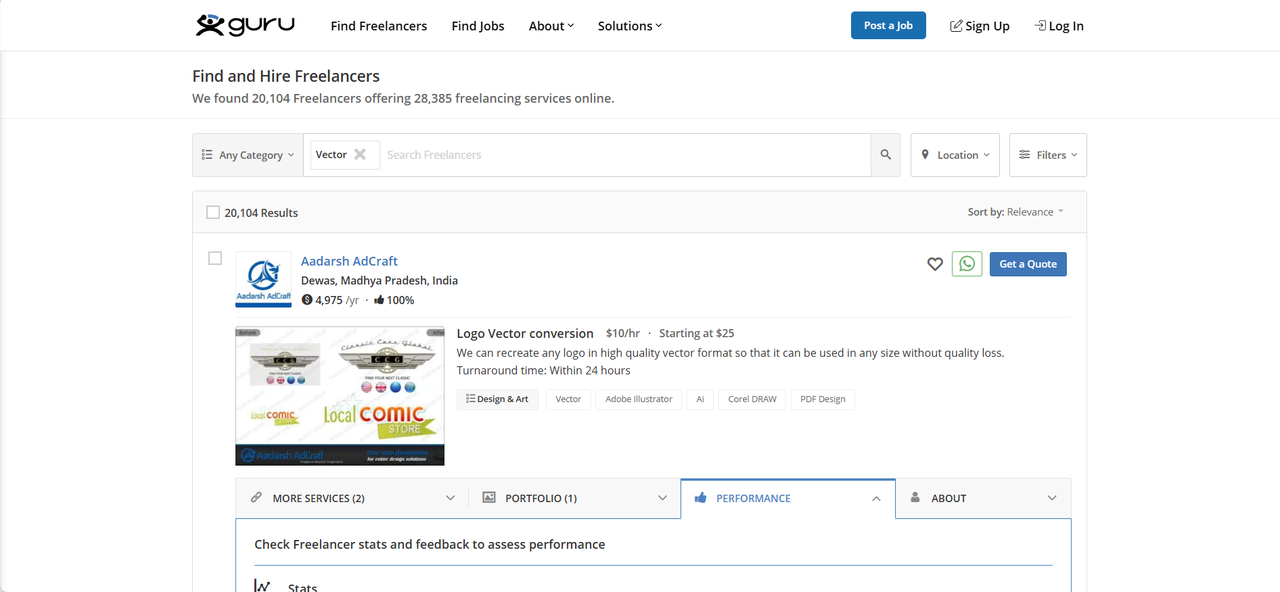Click the Ai skill tag

pos(700,399)
